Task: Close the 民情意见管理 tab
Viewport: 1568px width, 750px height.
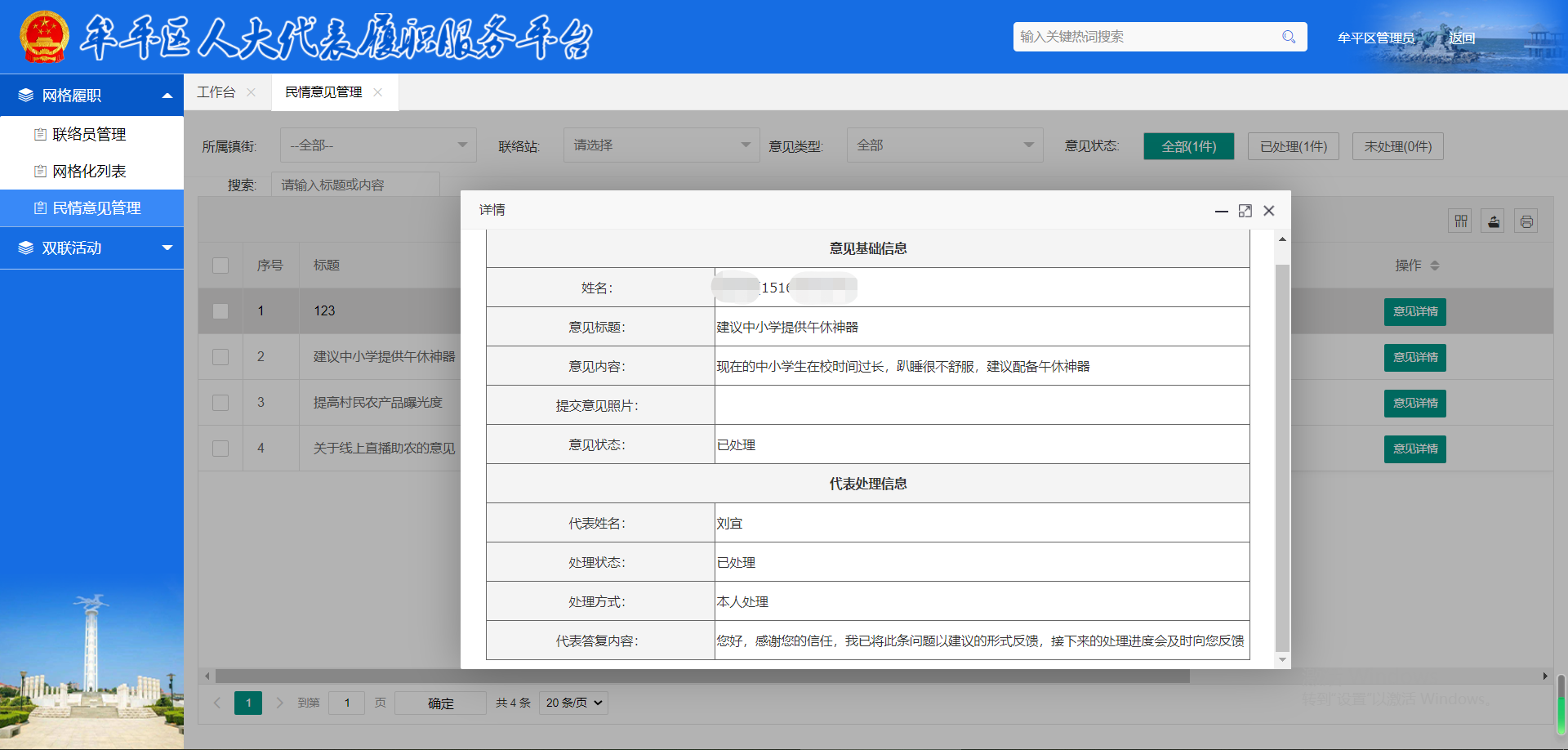Action: coord(377,92)
